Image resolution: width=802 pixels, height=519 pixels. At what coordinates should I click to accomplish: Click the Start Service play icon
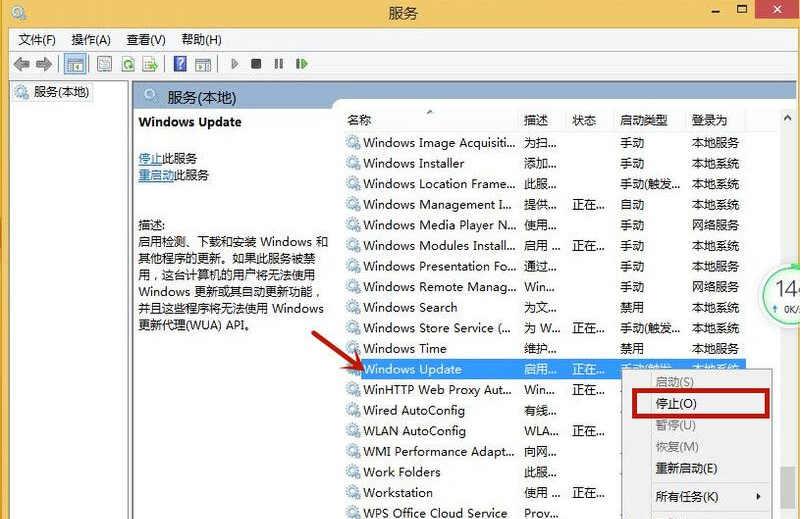[x=234, y=64]
